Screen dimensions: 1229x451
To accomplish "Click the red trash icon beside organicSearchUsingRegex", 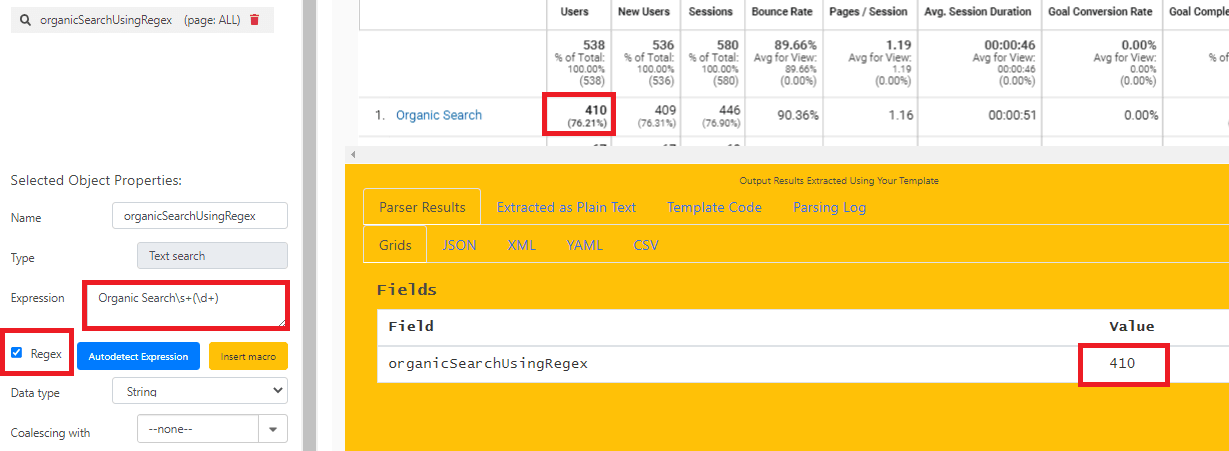I will pos(255,20).
